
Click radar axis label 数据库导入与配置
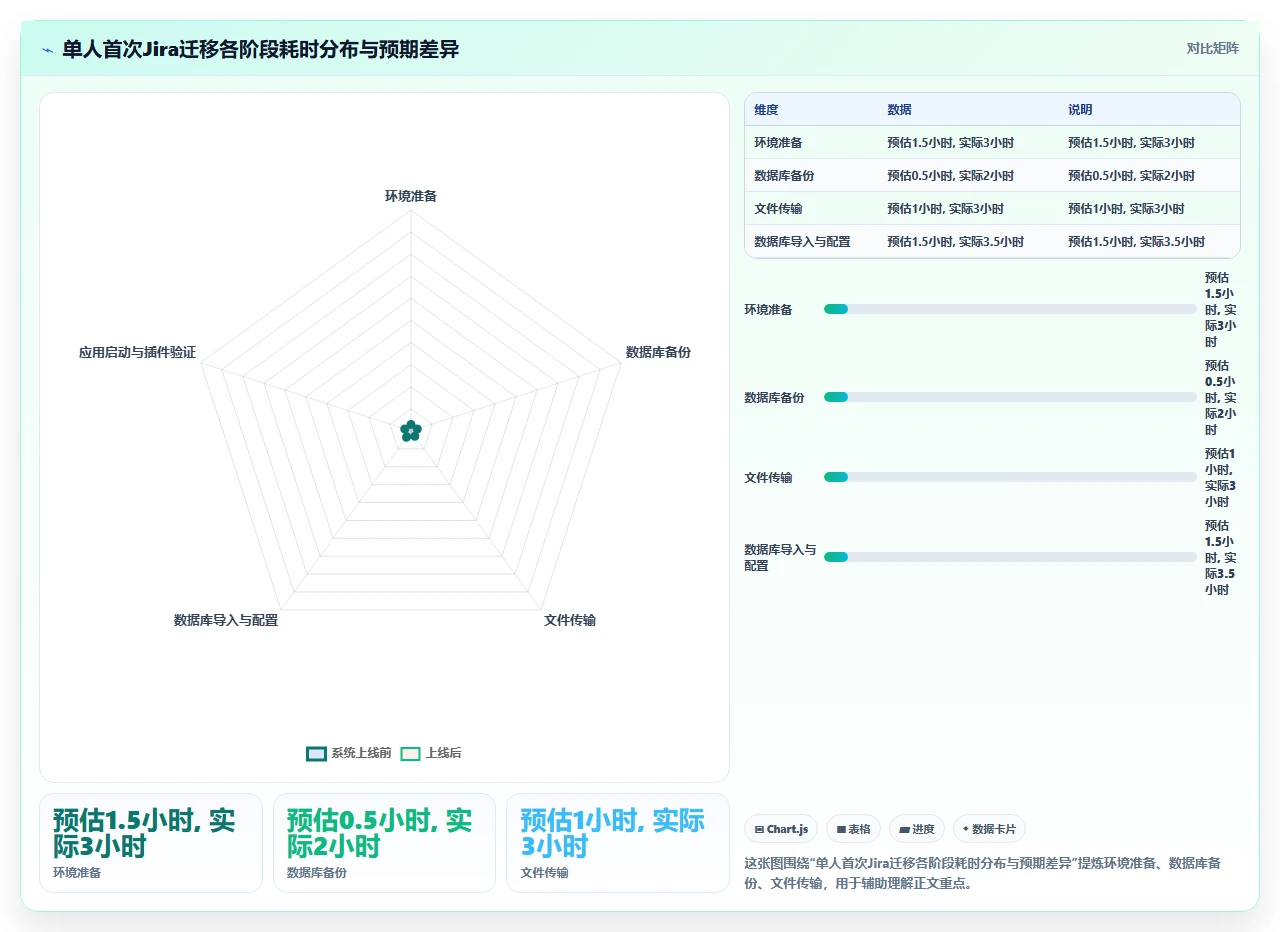(x=226, y=620)
